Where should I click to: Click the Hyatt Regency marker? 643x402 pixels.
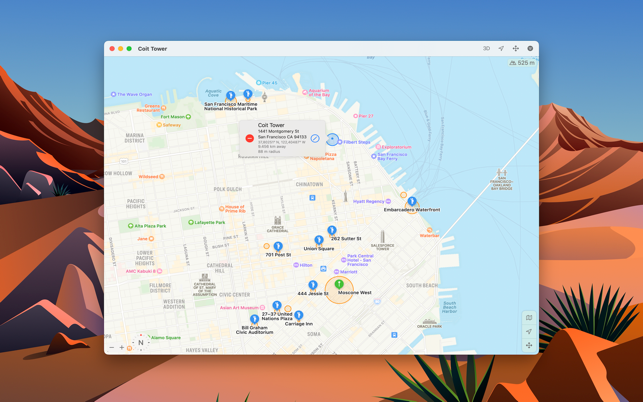click(388, 201)
